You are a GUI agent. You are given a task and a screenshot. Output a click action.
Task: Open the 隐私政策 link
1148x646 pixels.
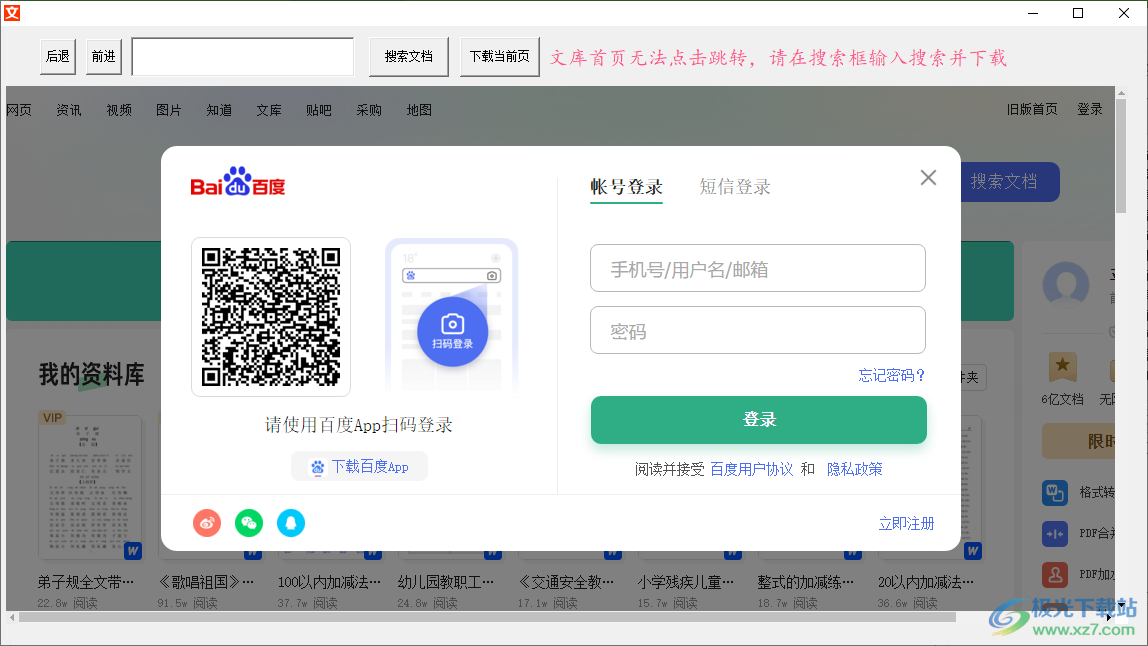pyautogui.click(x=854, y=469)
